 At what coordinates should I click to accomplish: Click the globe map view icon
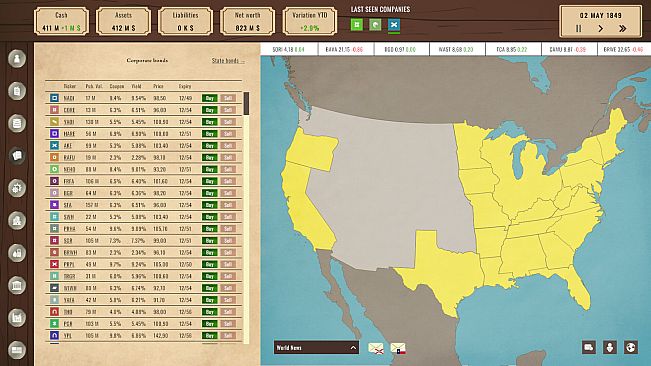(630, 347)
